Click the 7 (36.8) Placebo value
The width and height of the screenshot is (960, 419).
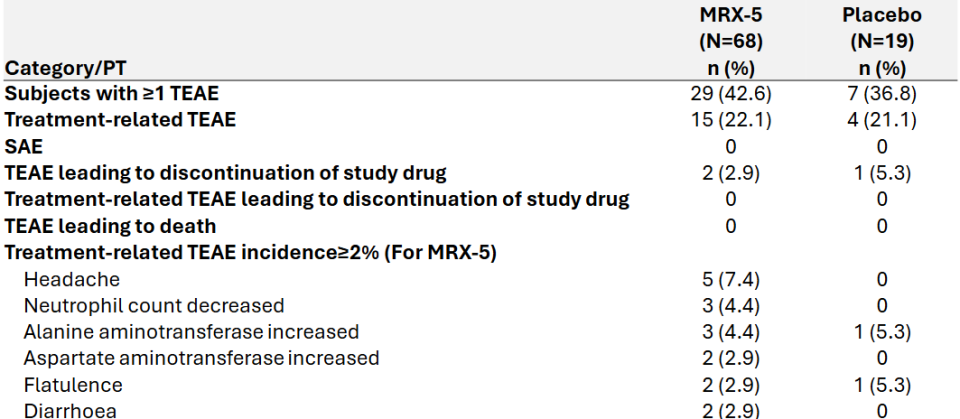click(x=882, y=94)
